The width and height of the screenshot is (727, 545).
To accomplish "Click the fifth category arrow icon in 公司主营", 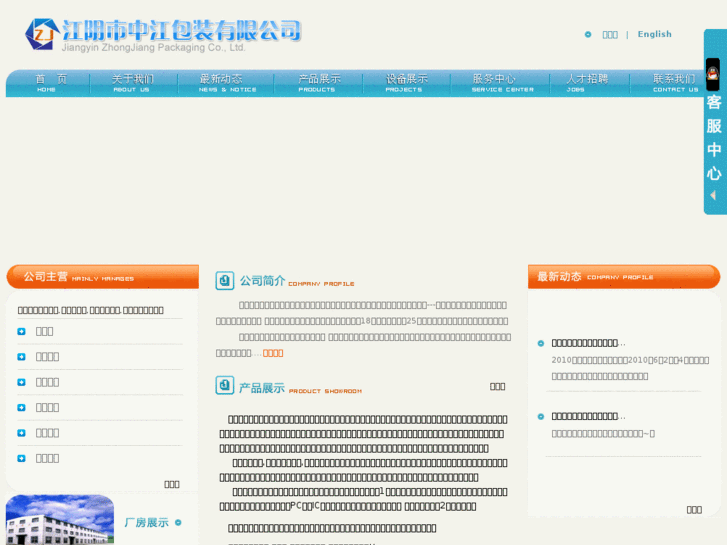I will [21, 433].
